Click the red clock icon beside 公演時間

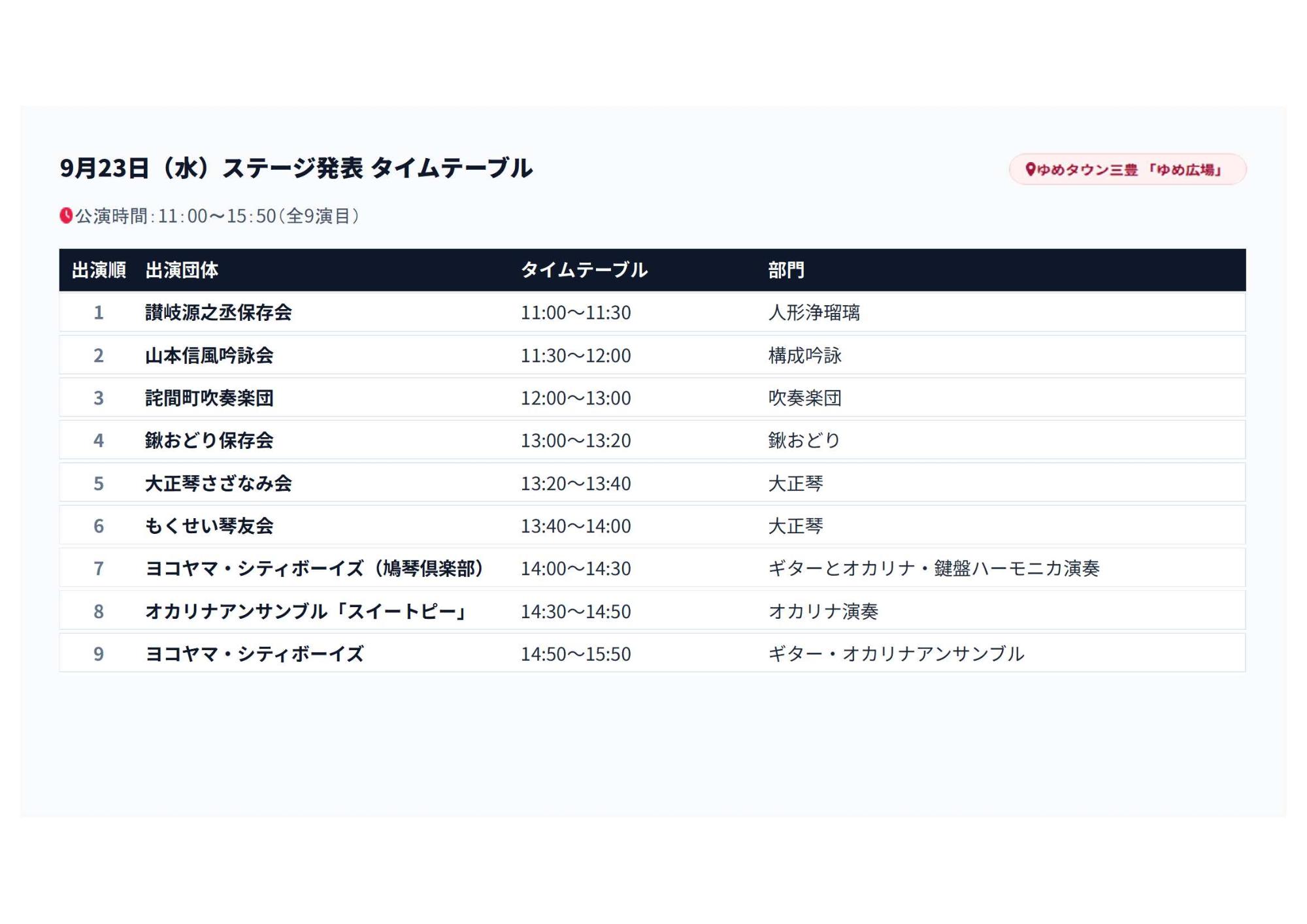pos(66,216)
